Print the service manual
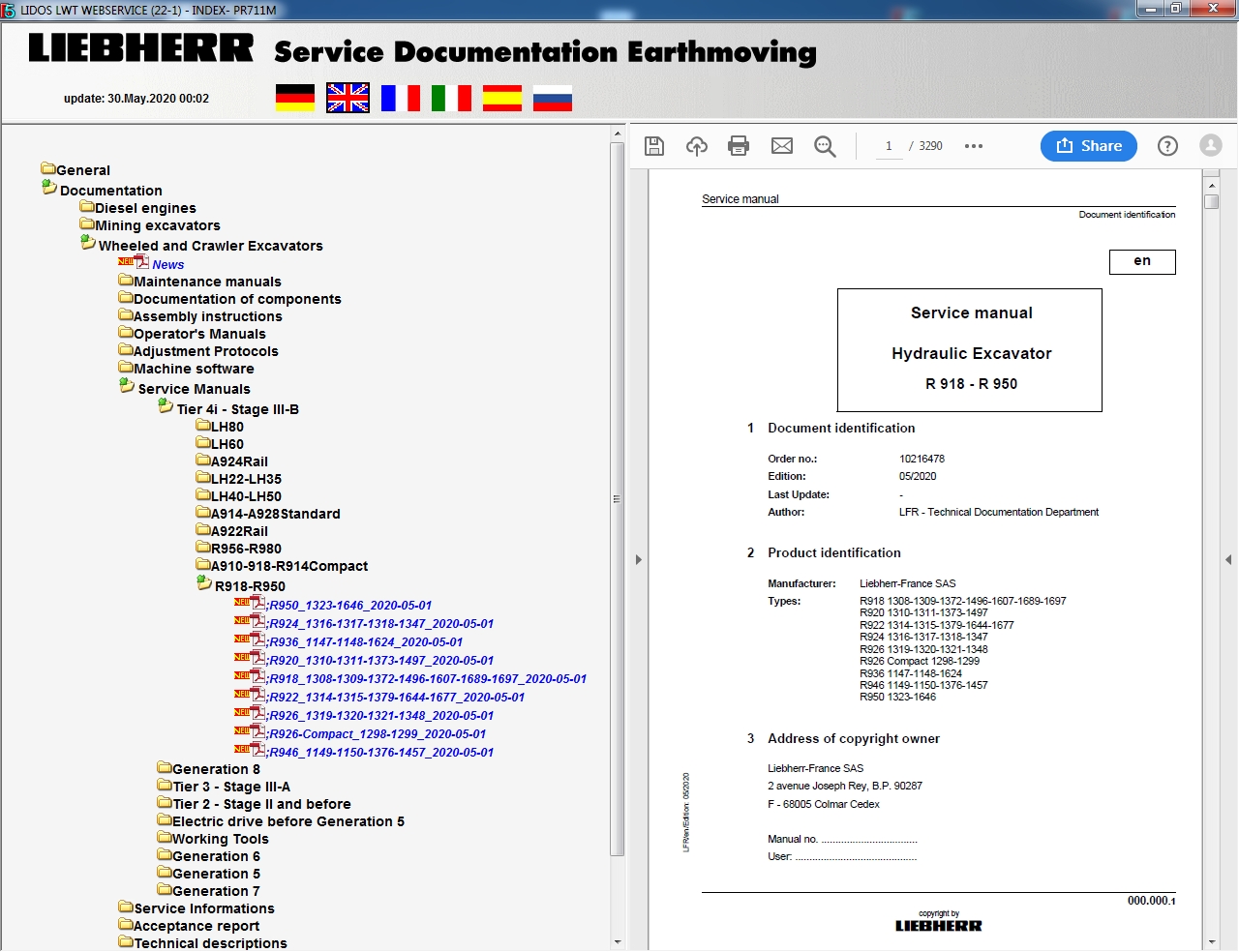The image size is (1239, 952). [739, 146]
